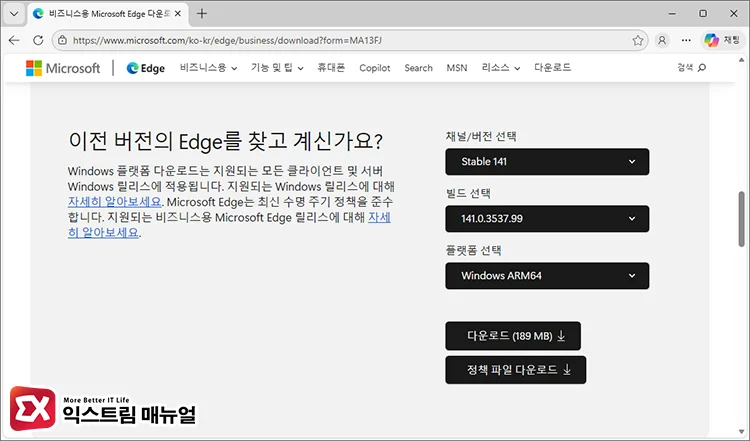Open the MSN nav item
The width and height of the screenshot is (750, 441).
coord(456,68)
